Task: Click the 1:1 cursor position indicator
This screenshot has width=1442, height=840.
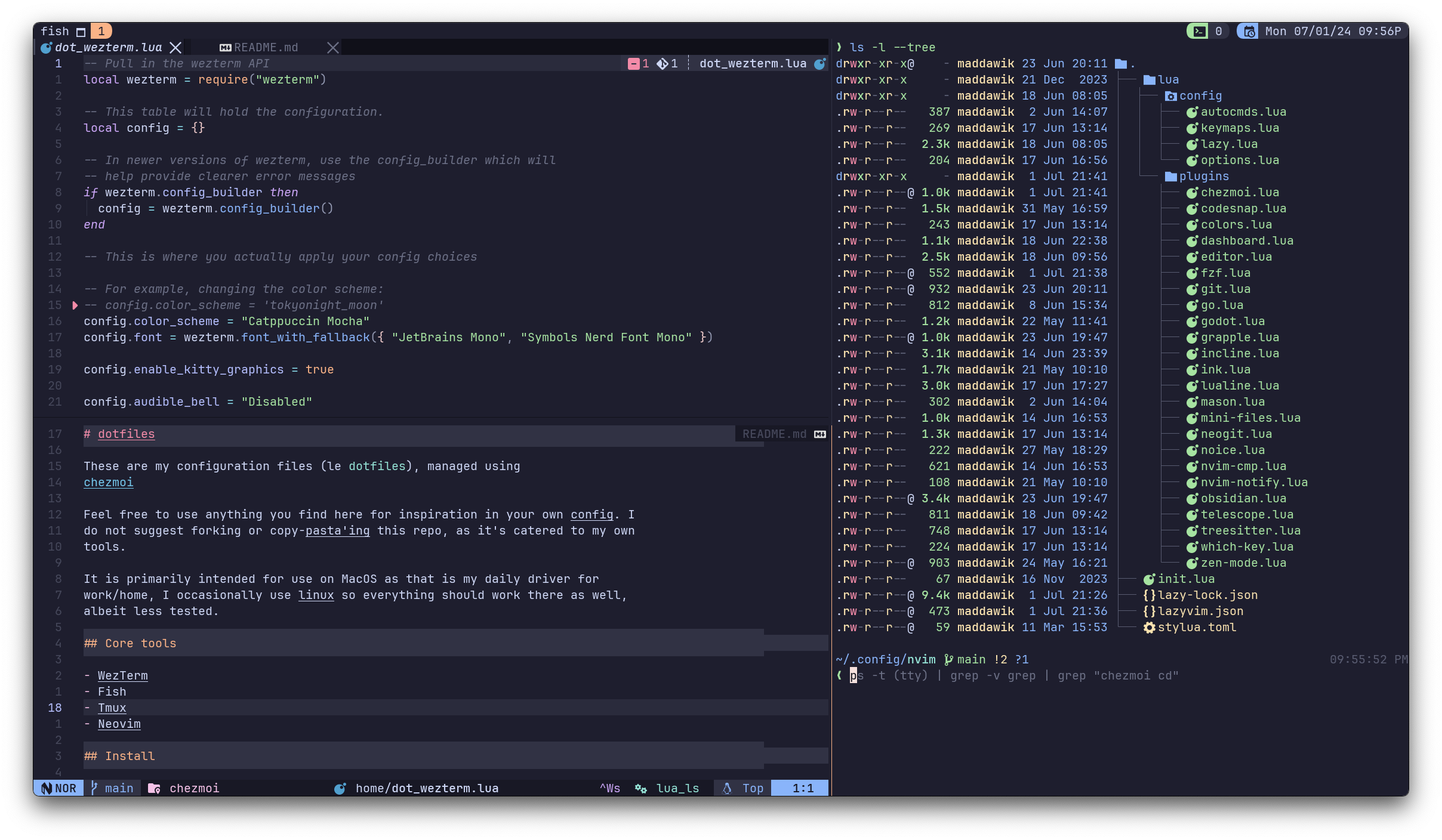Action: (803, 788)
